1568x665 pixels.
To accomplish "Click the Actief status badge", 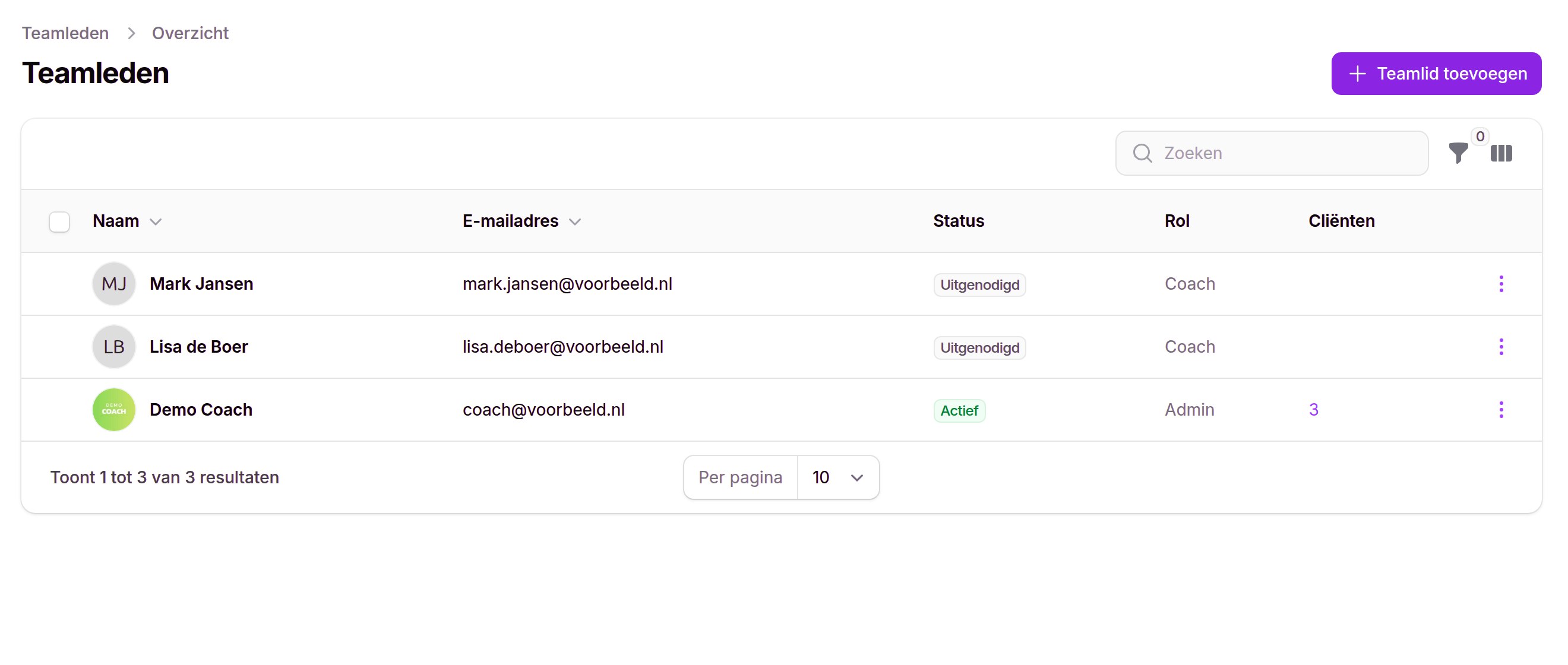I will tap(959, 411).
